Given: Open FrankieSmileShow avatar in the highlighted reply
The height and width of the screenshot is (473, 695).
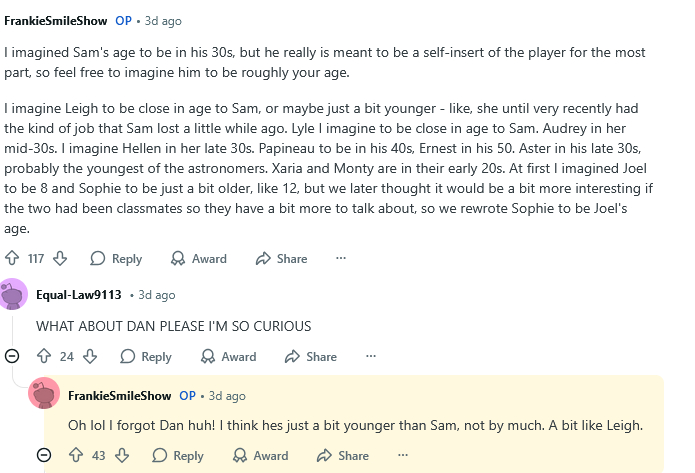Looking at the screenshot, I should (x=46, y=395).
